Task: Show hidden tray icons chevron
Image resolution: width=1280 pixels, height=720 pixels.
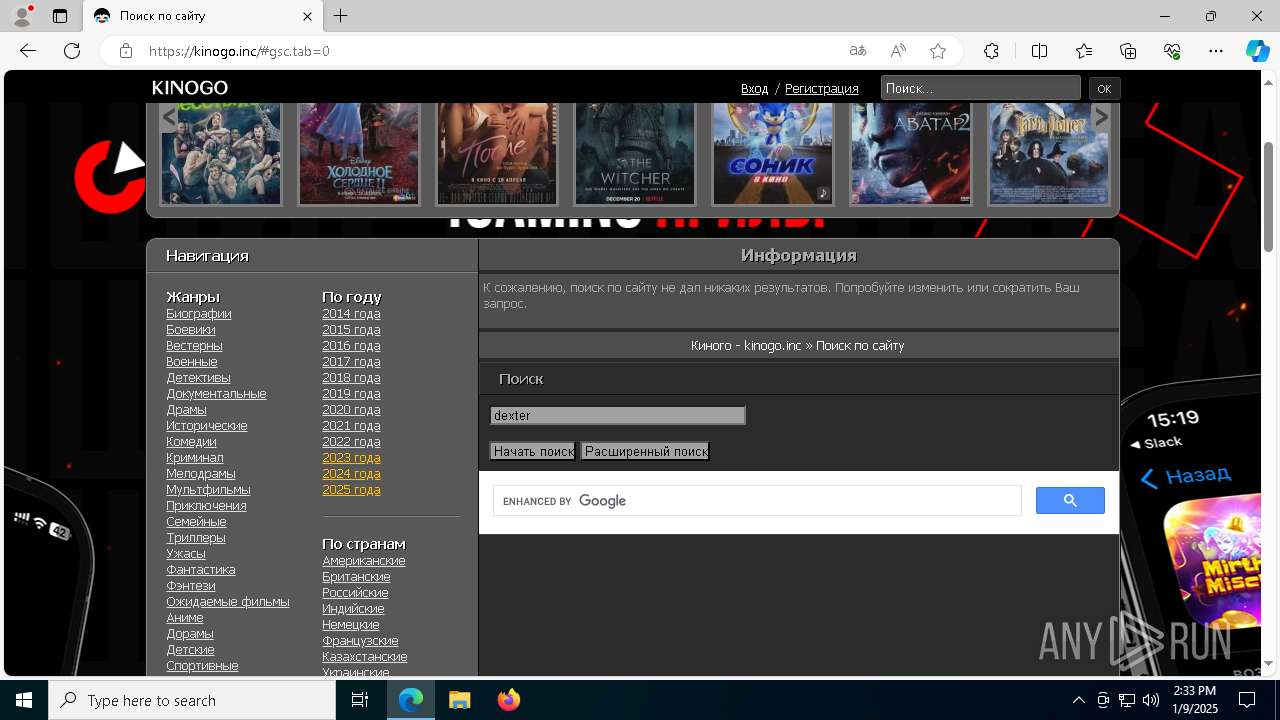Action: pyautogui.click(x=1078, y=700)
